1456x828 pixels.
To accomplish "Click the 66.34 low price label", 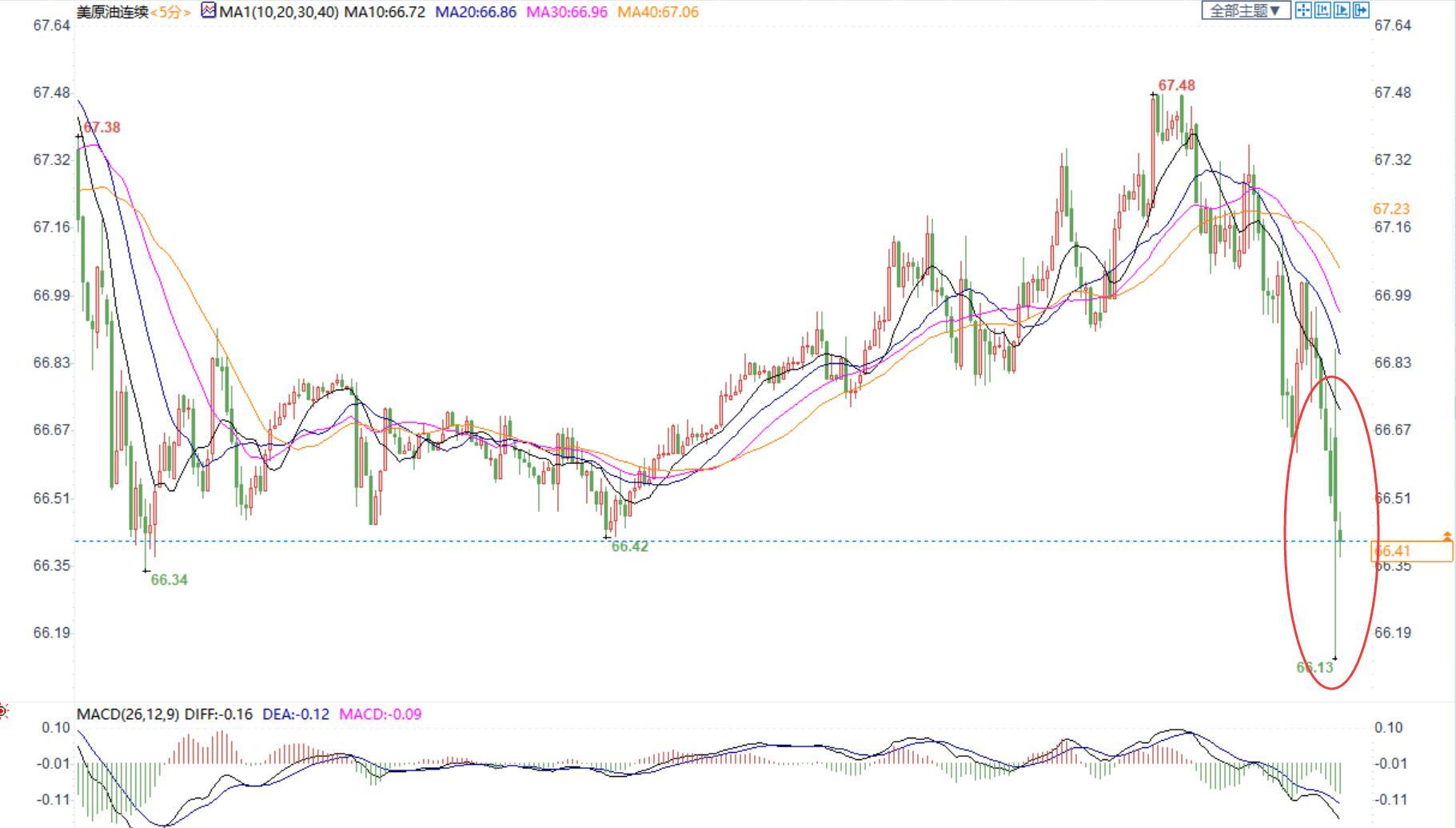I will (170, 580).
